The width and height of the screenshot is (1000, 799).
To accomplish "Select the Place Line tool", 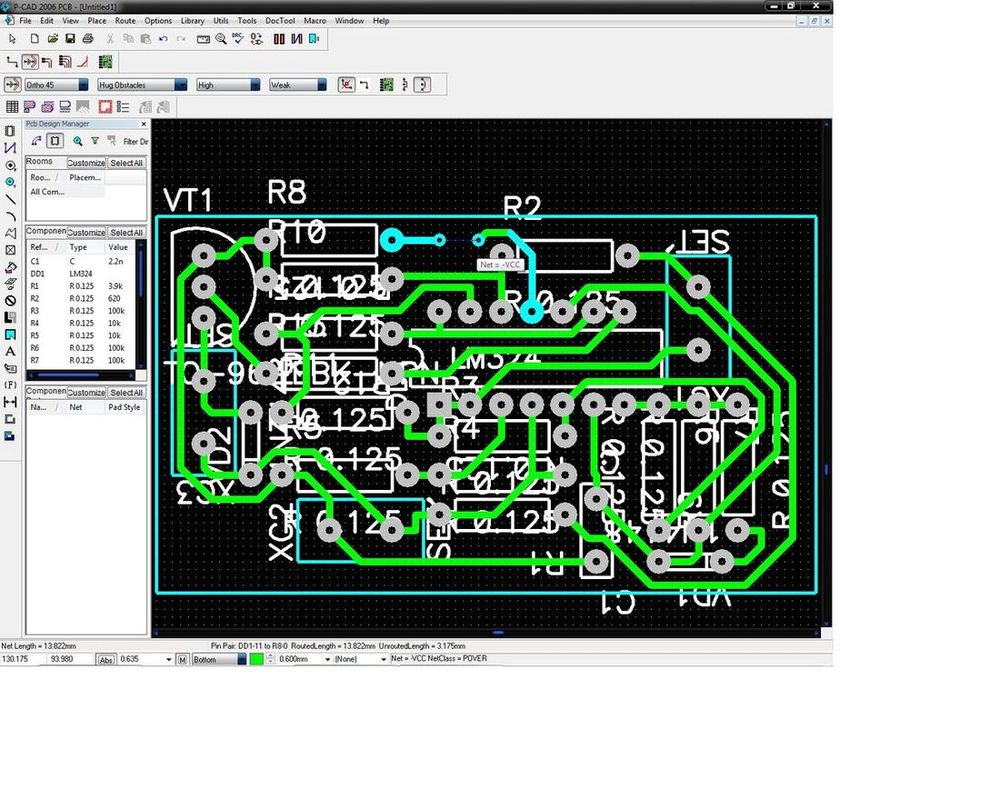I will [x=10, y=199].
